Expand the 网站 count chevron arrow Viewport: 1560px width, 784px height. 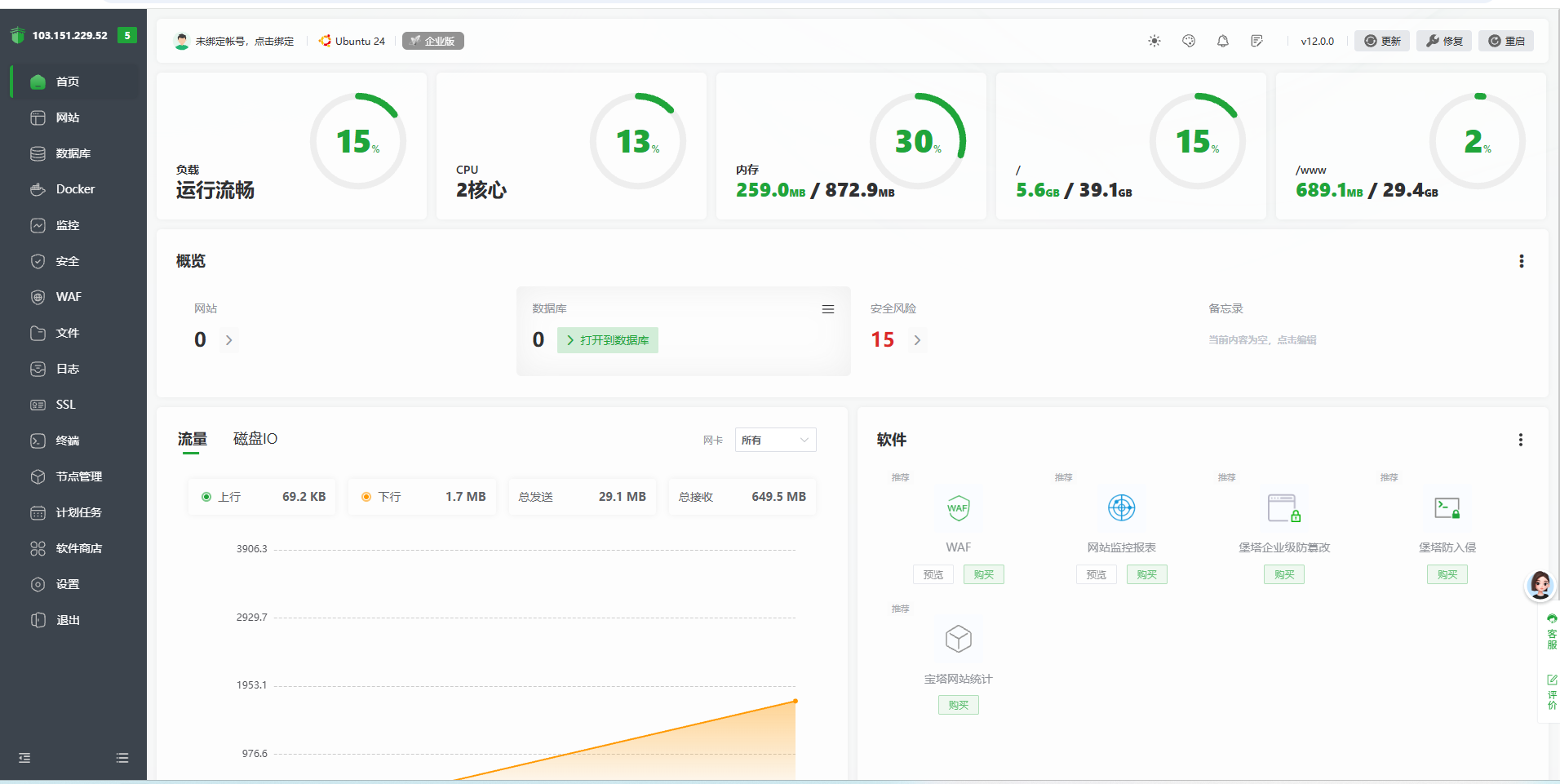[x=229, y=340]
